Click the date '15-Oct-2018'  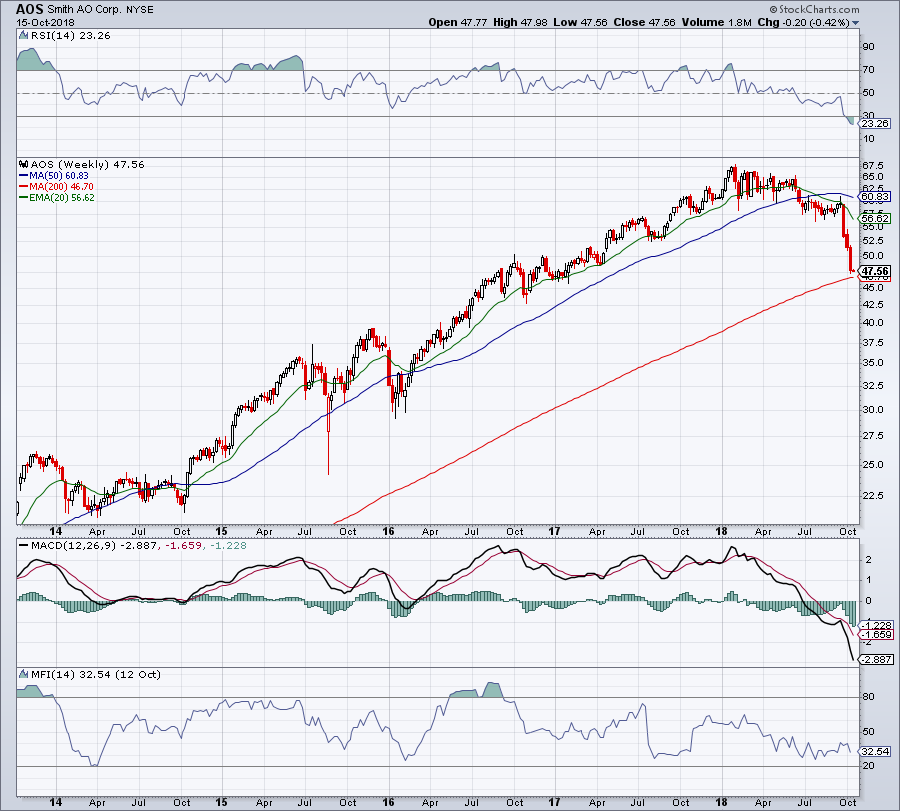pyautogui.click(x=46, y=23)
